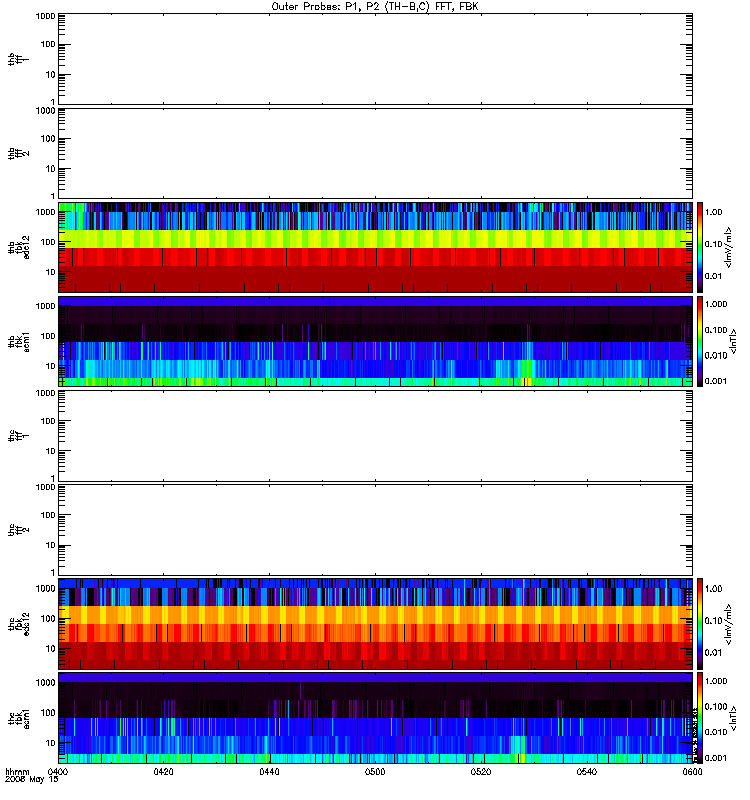
Task: Click the thc fbk edc12 spectrogram panel
Action: click(x=375, y=623)
